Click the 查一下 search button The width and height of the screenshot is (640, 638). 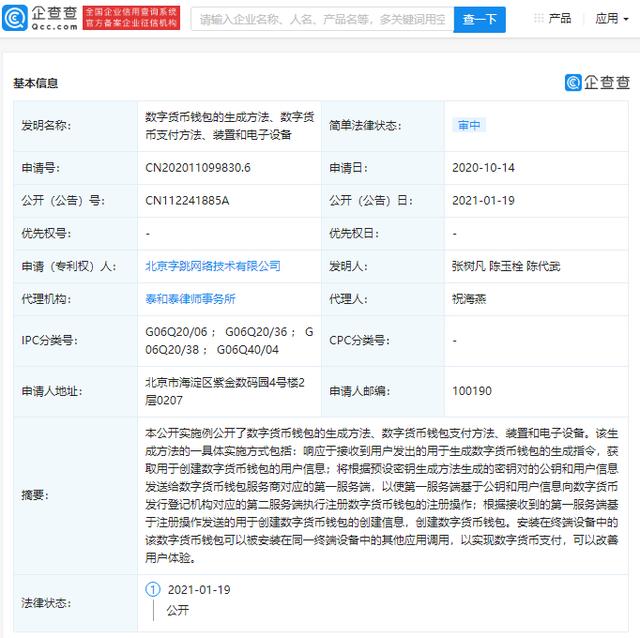[x=480, y=19]
